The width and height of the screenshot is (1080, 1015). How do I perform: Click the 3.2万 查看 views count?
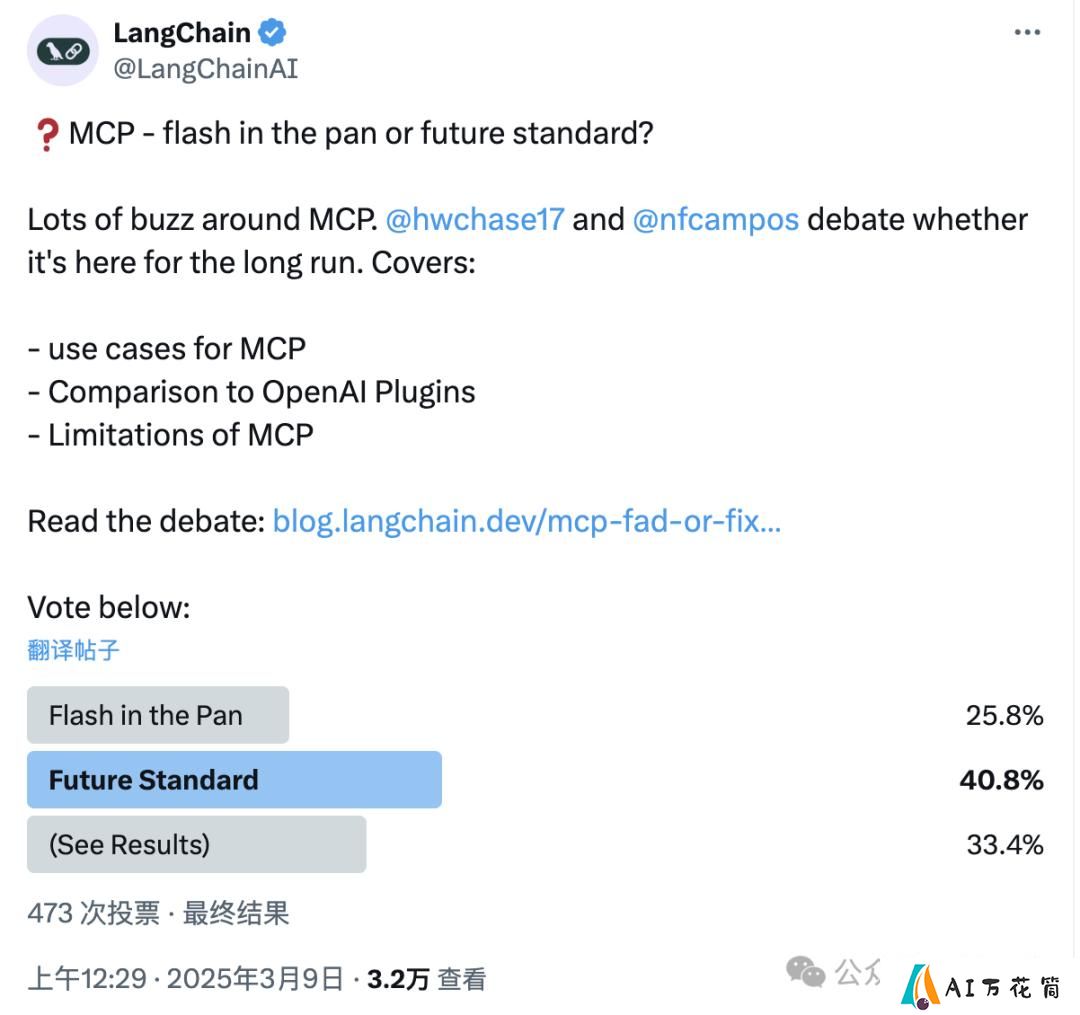[426, 979]
